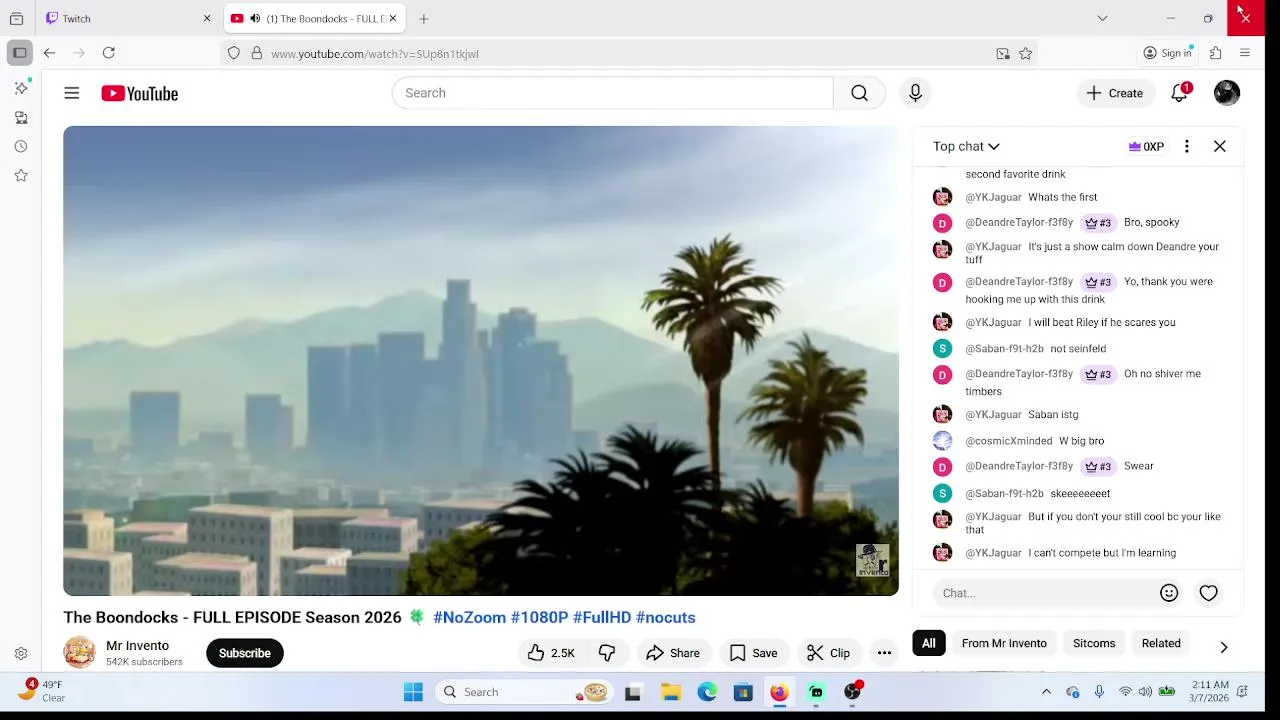This screenshot has width=1280, height=720.
Task: View 0XP channel points badge
Action: click(x=1146, y=146)
